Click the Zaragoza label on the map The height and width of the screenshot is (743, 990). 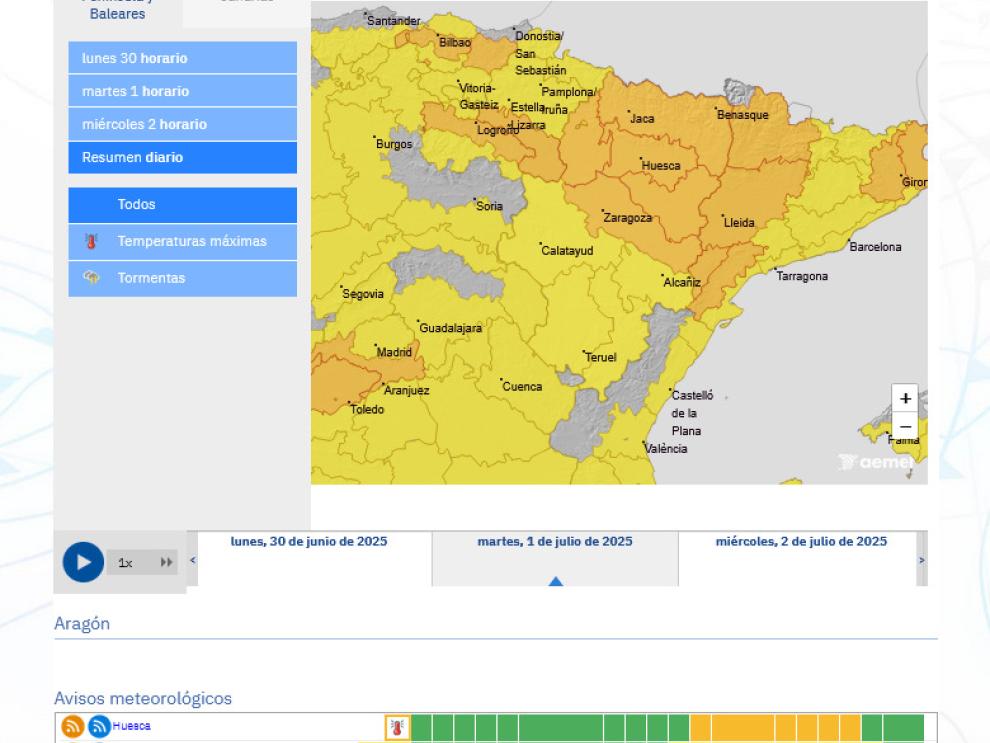[627, 218]
